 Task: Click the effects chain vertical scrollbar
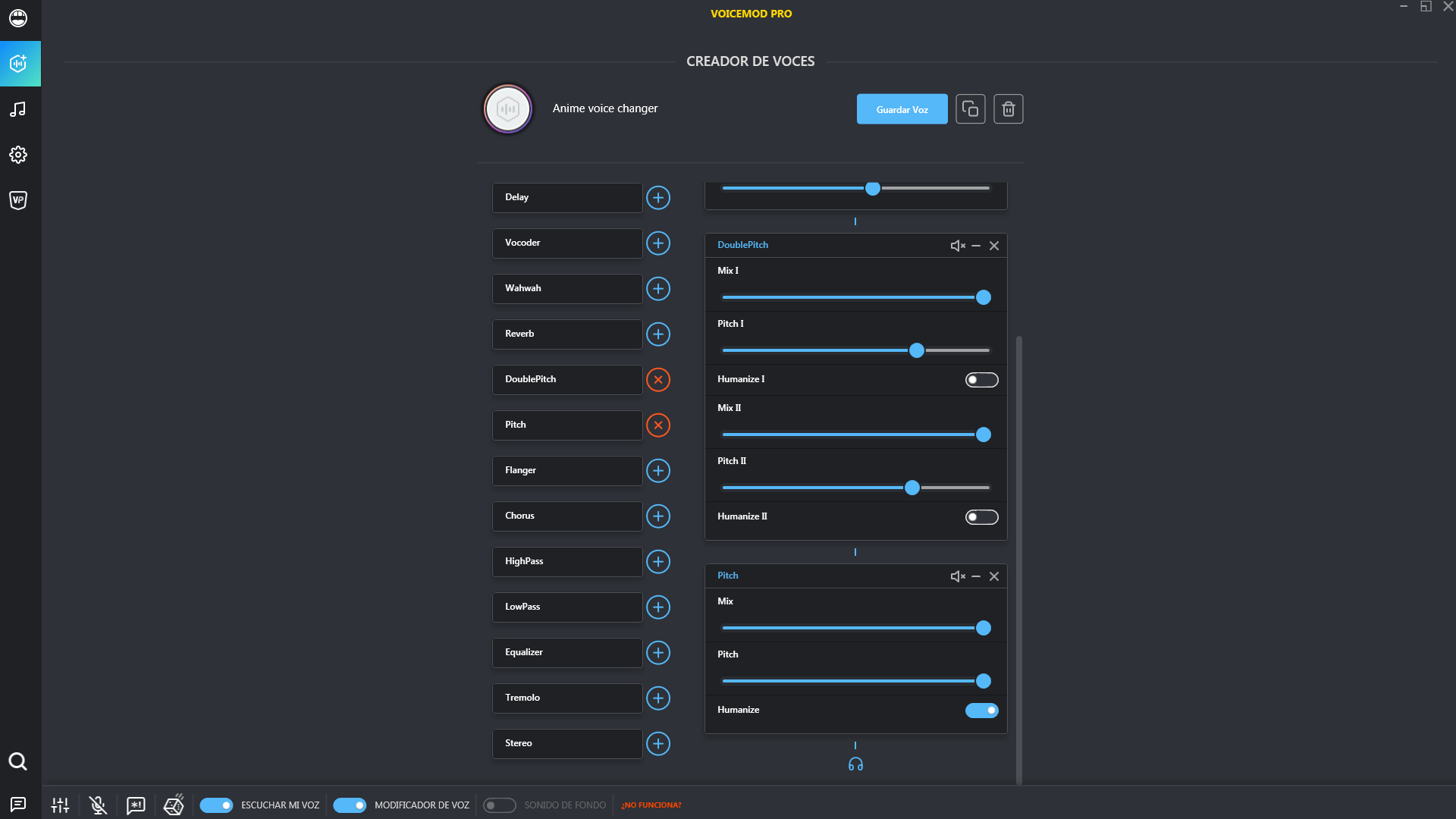coord(1019,560)
